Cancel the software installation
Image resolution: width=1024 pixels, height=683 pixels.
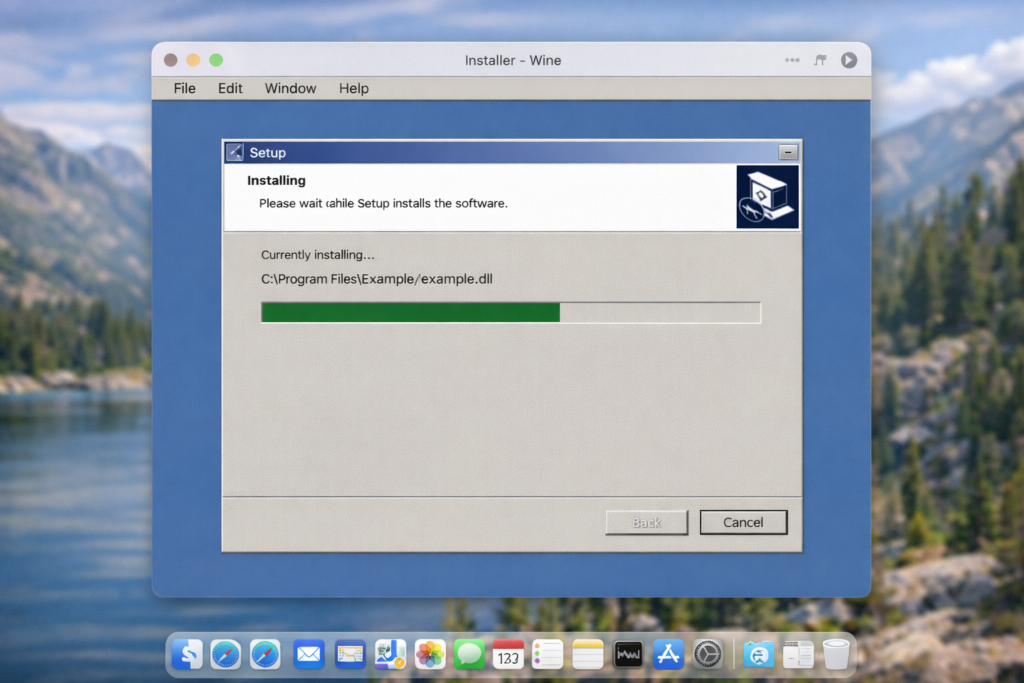click(743, 522)
